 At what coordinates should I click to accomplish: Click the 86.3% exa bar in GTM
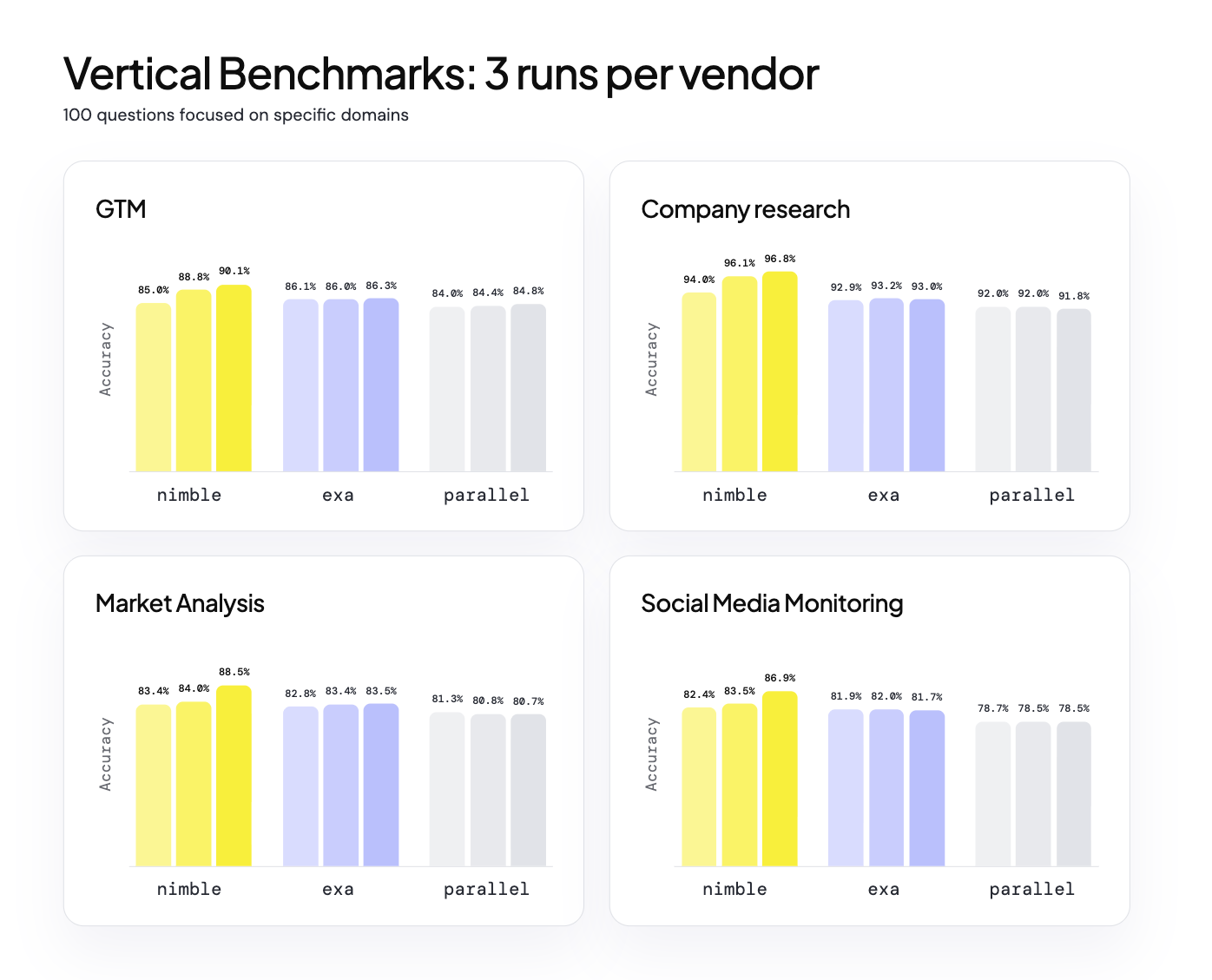pos(381,385)
